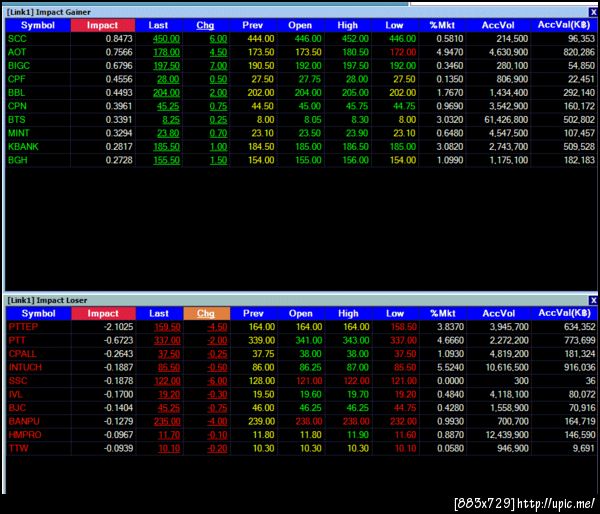Sort Impact Gainer by High column
This screenshot has width=600, height=514.
(x=347, y=25)
